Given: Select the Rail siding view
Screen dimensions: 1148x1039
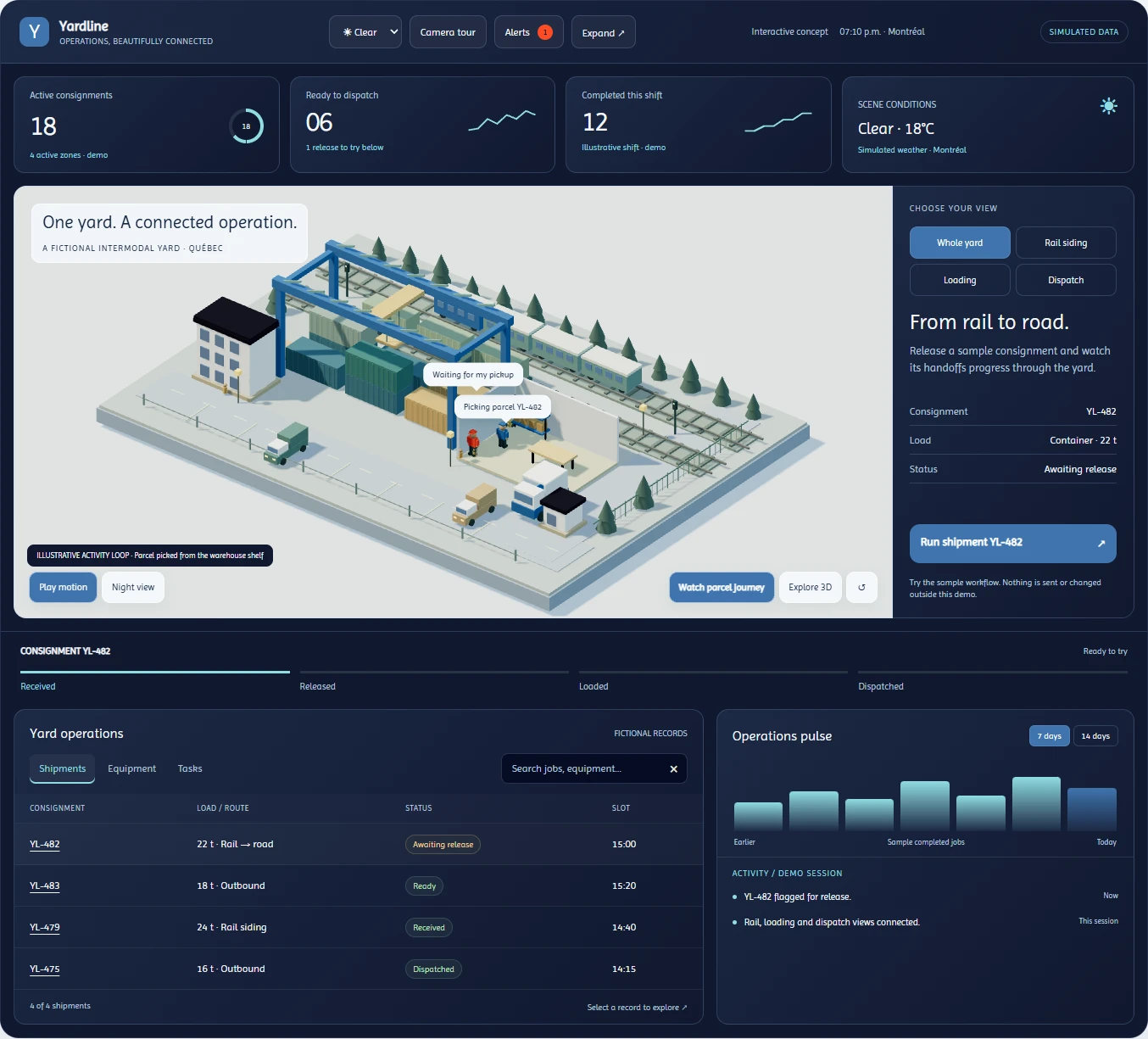Looking at the screenshot, I should pos(1066,243).
